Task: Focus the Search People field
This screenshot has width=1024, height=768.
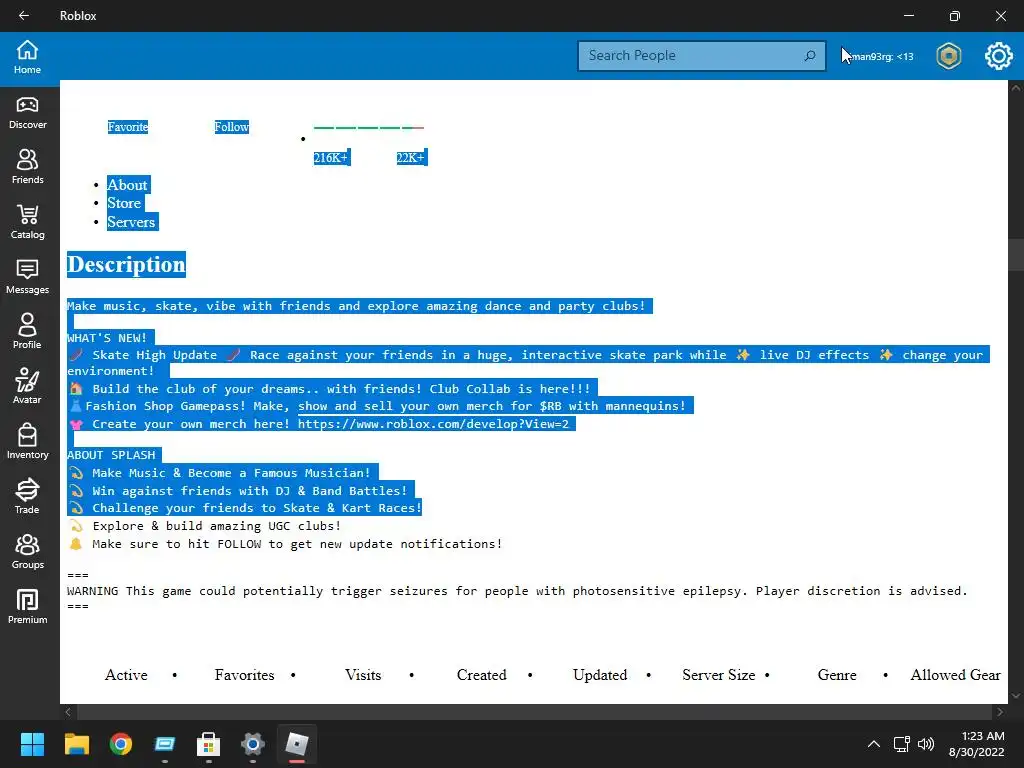Action: click(x=702, y=56)
